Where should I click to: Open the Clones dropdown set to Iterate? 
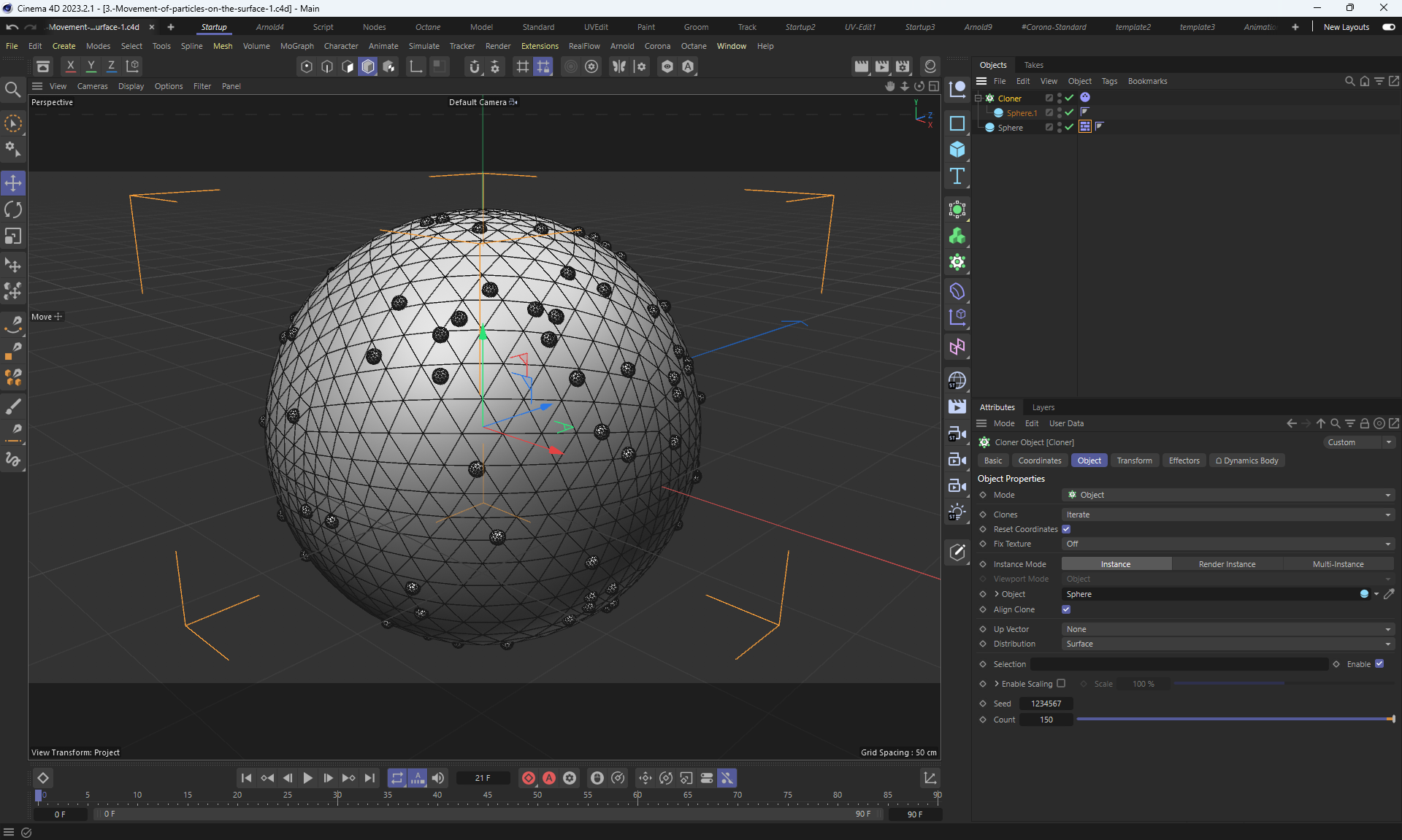click(x=1227, y=515)
